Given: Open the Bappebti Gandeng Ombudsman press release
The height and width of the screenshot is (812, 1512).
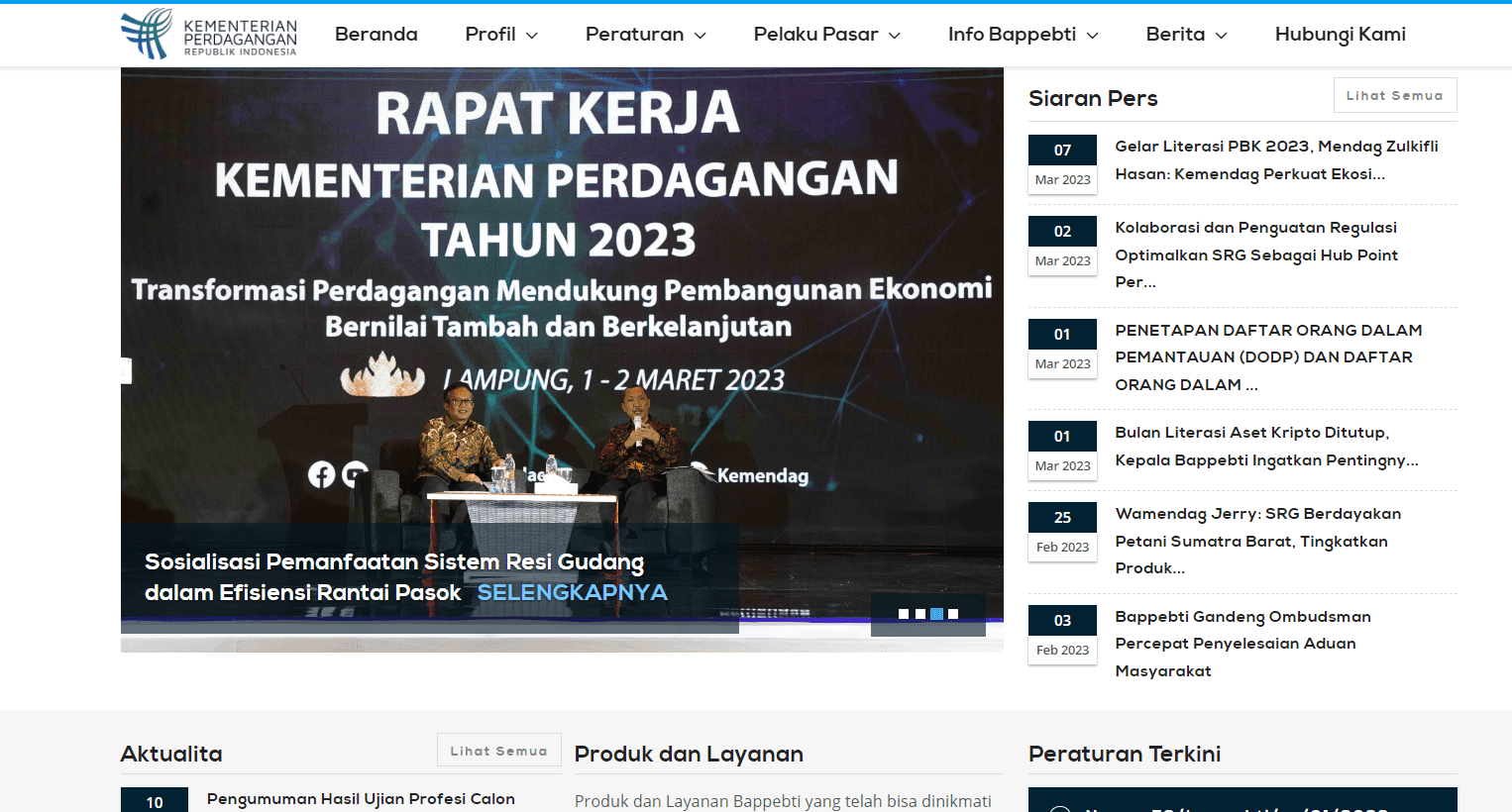Looking at the screenshot, I should (1242, 643).
